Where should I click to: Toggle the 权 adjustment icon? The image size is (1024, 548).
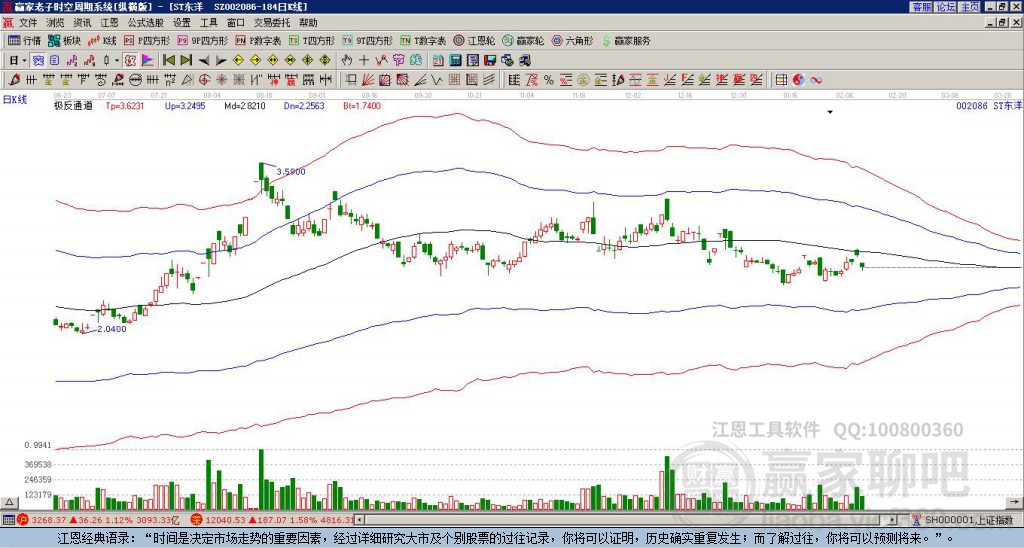130,61
